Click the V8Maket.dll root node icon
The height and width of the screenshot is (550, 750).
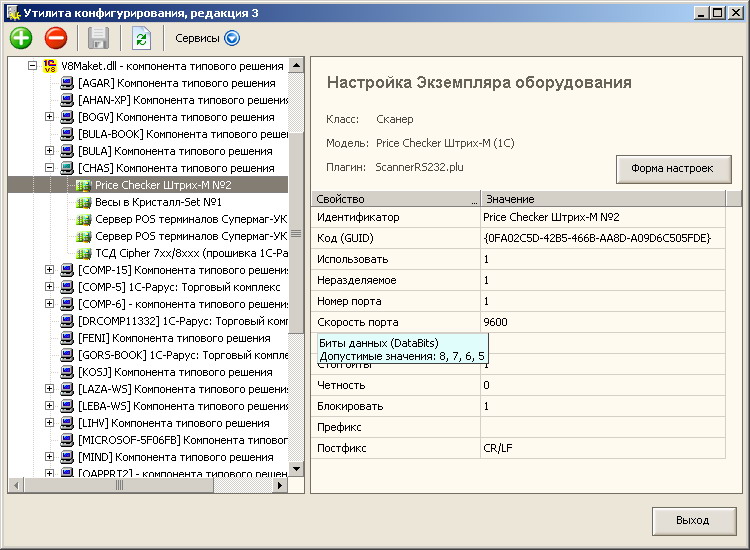pos(50,66)
